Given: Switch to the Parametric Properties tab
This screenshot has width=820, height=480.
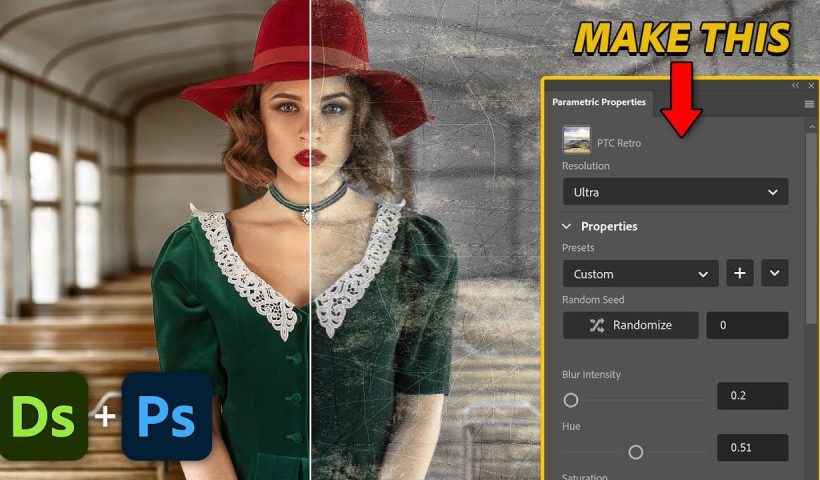Looking at the screenshot, I should [x=599, y=102].
